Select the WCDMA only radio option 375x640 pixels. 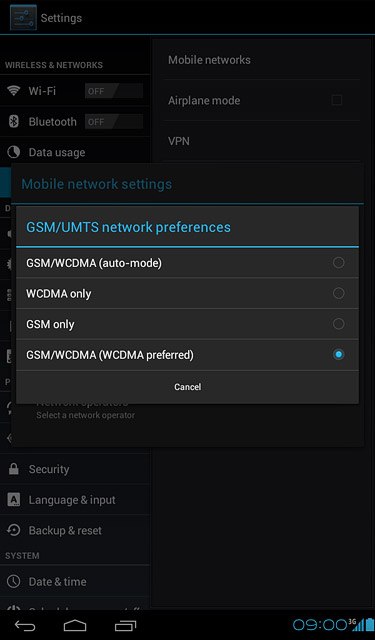(187, 293)
